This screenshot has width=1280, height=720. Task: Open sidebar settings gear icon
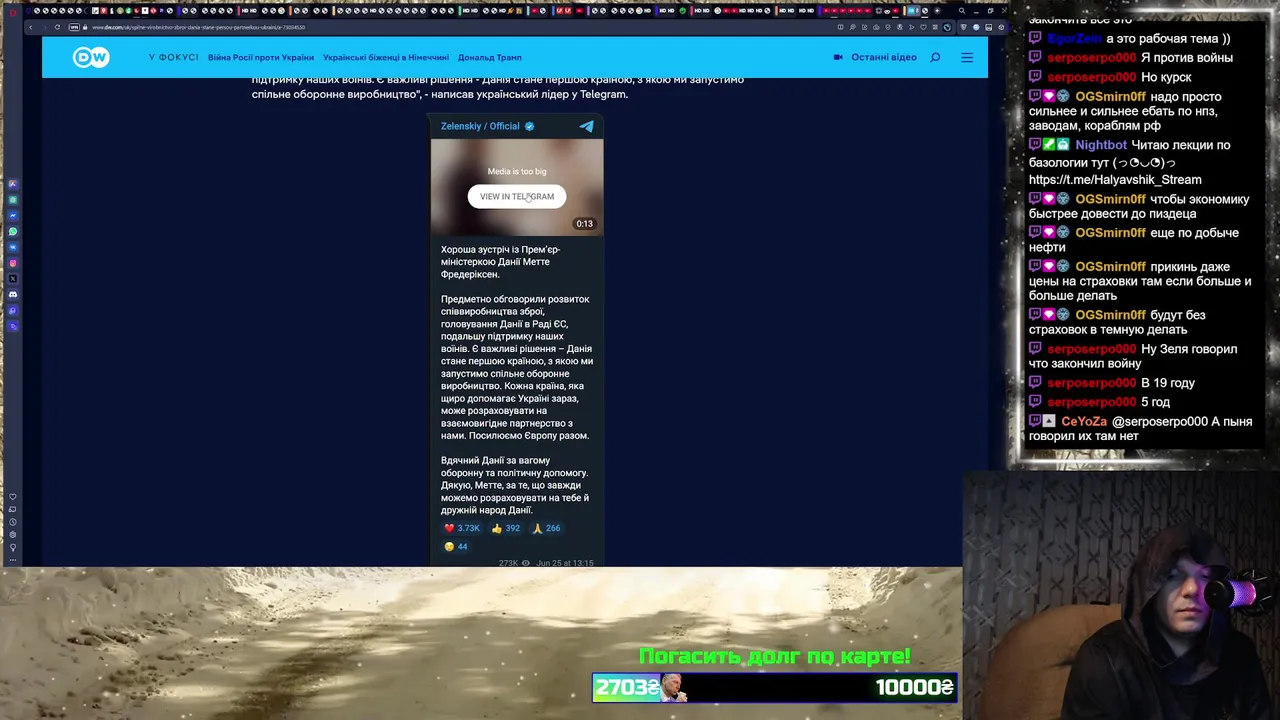coord(13,535)
